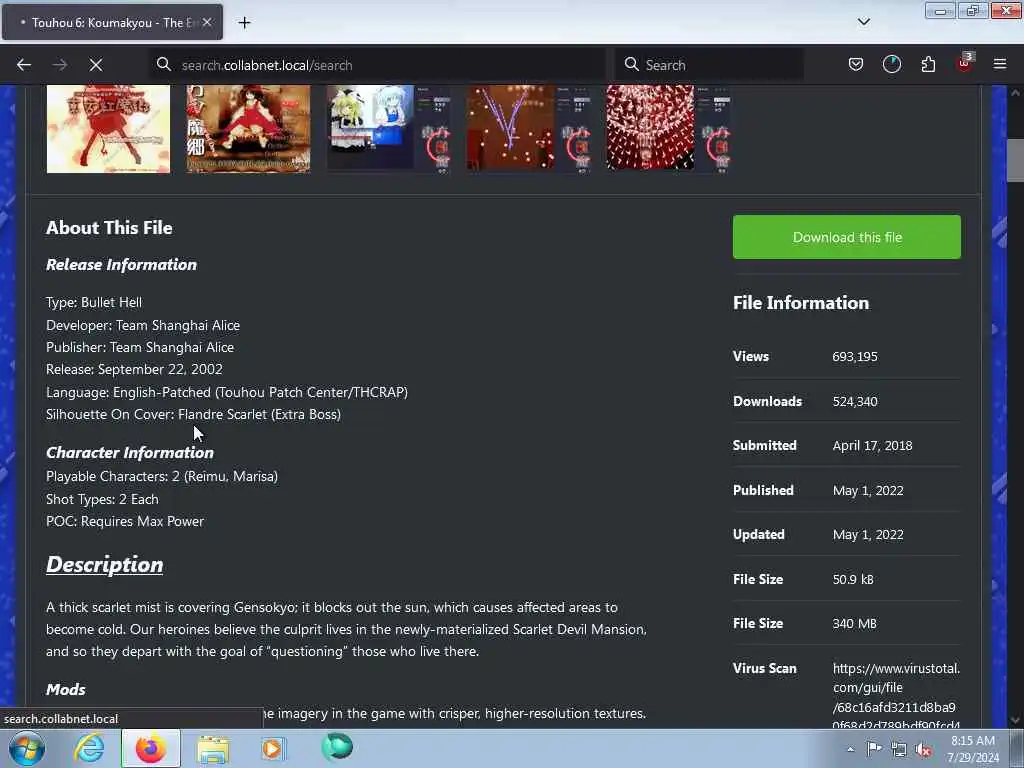Click the Firefox taskbar icon
Screen dimensions: 1024x768
coord(151,748)
